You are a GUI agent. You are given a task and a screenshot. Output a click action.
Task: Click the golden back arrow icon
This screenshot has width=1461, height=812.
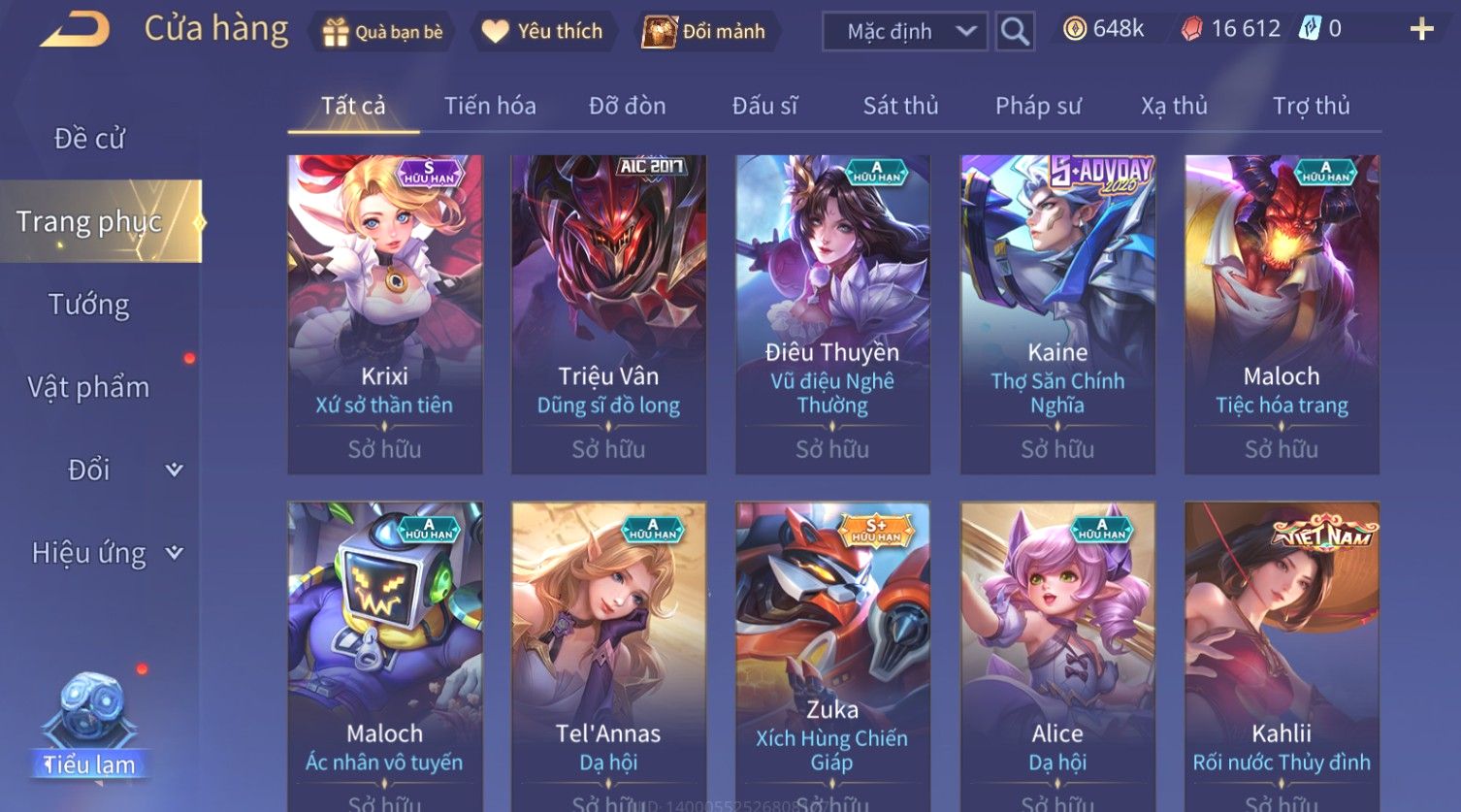pos(76,30)
